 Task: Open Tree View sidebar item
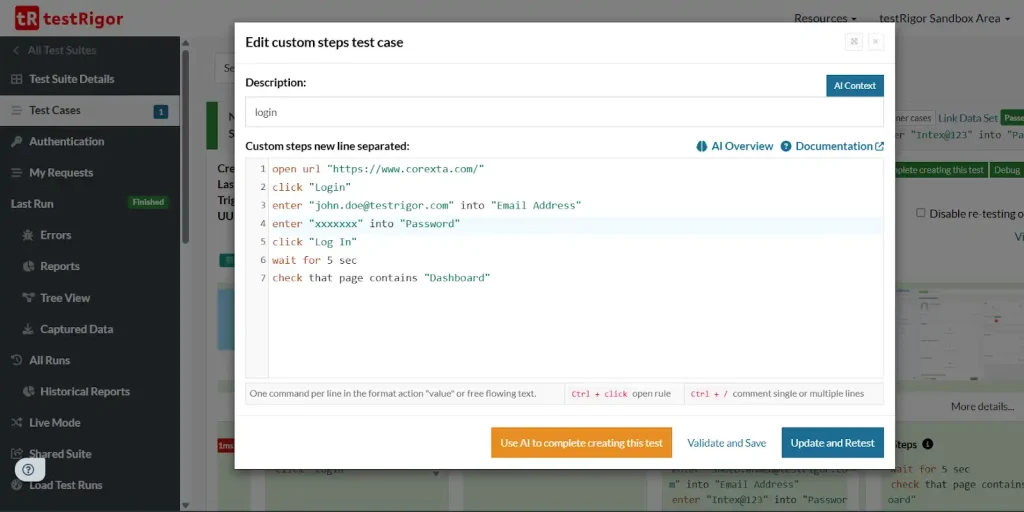pyautogui.click(x=65, y=298)
